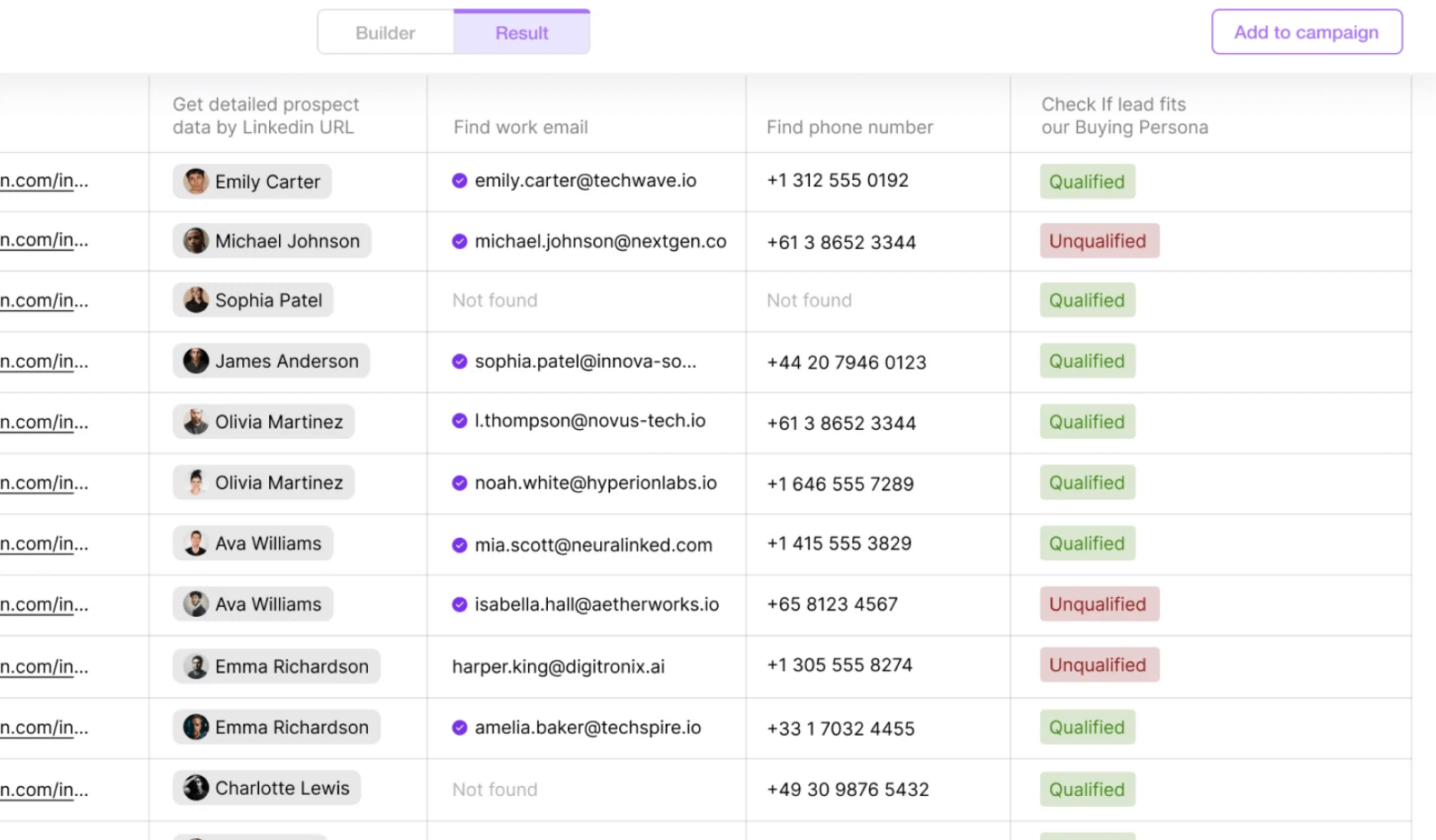Open the LinkedIn link in Charlotte Lewis's row
Image resolution: width=1436 pixels, height=840 pixels.
click(x=44, y=790)
